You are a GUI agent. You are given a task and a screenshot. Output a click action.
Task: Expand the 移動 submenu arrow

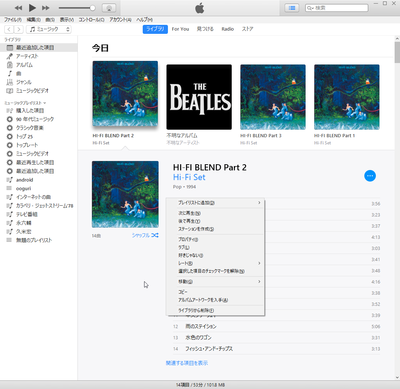(x=259, y=282)
